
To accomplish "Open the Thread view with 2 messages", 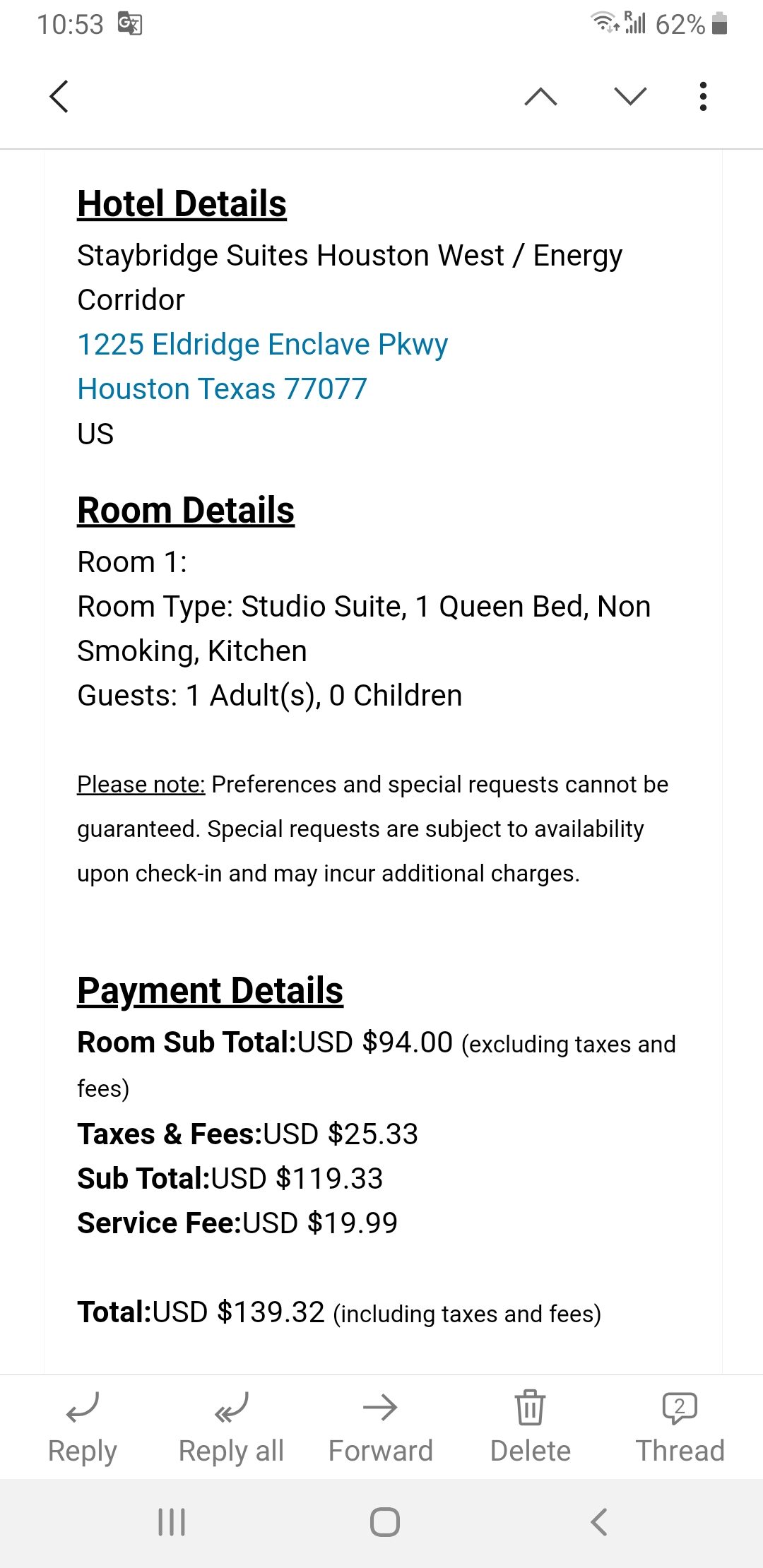I will tap(680, 1407).
